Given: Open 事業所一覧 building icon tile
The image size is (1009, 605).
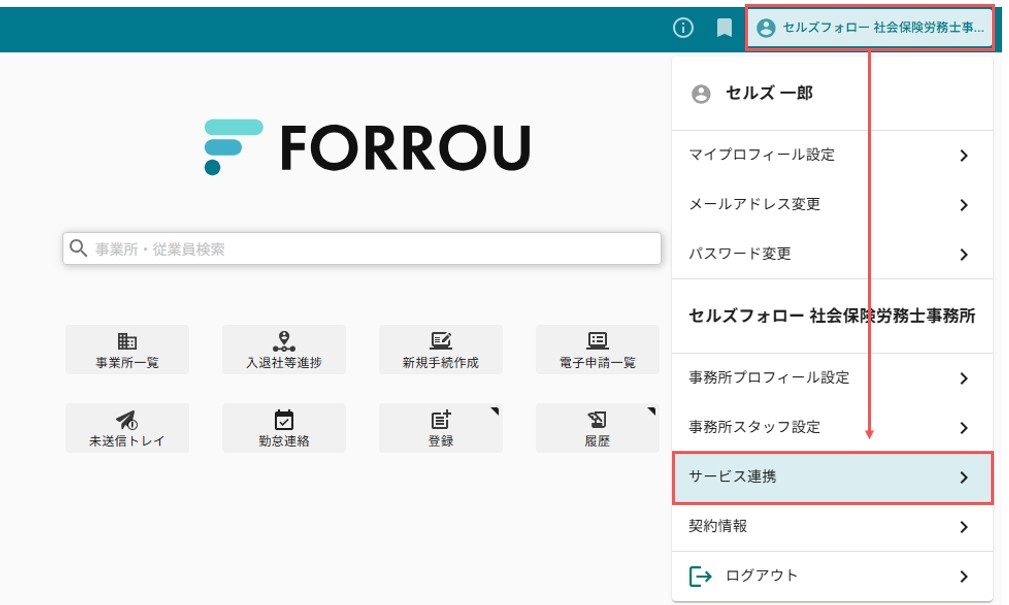Looking at the screenshot, I should 127,349.
